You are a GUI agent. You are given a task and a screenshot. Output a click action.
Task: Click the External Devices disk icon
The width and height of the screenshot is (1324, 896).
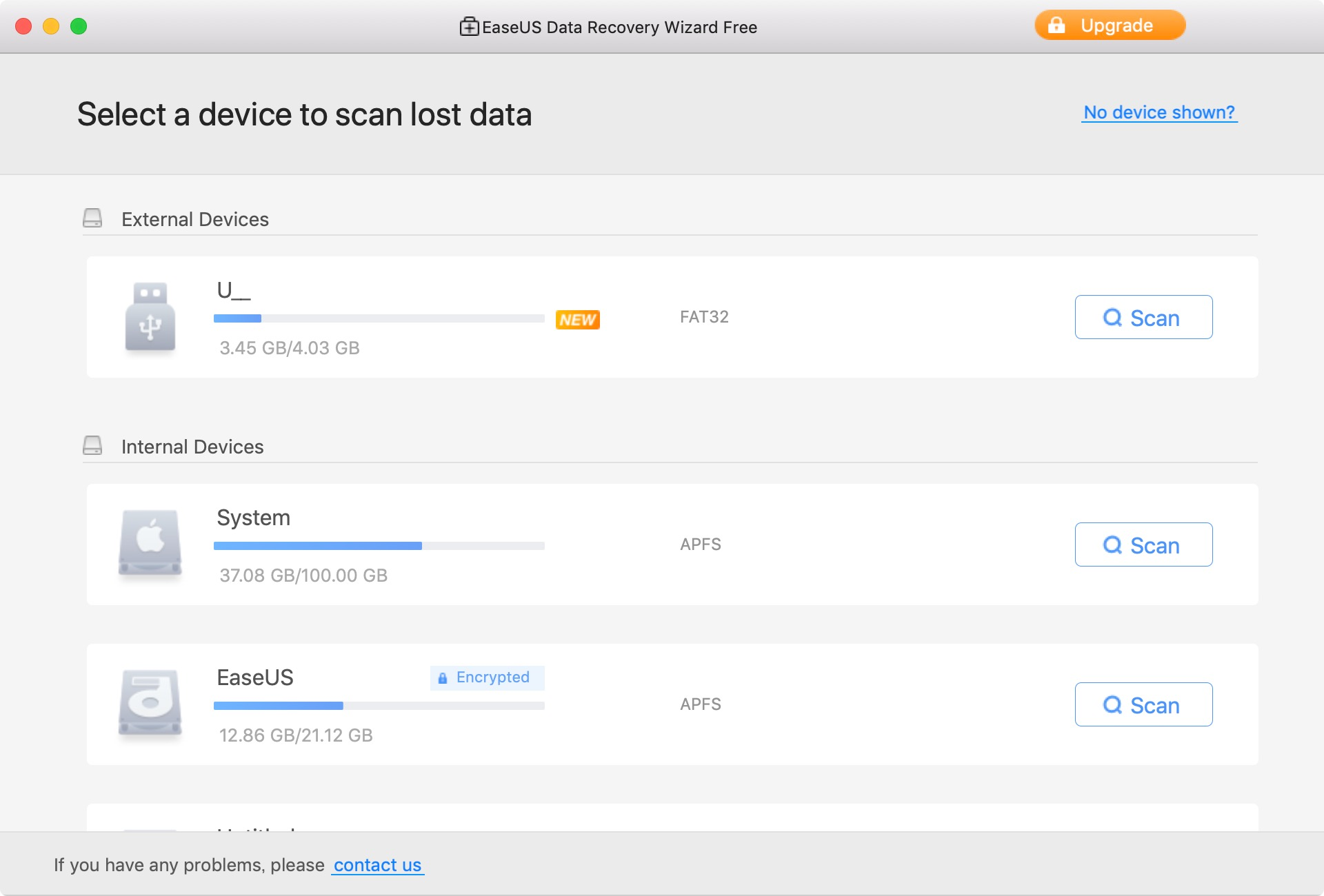(x=93, y=217)
